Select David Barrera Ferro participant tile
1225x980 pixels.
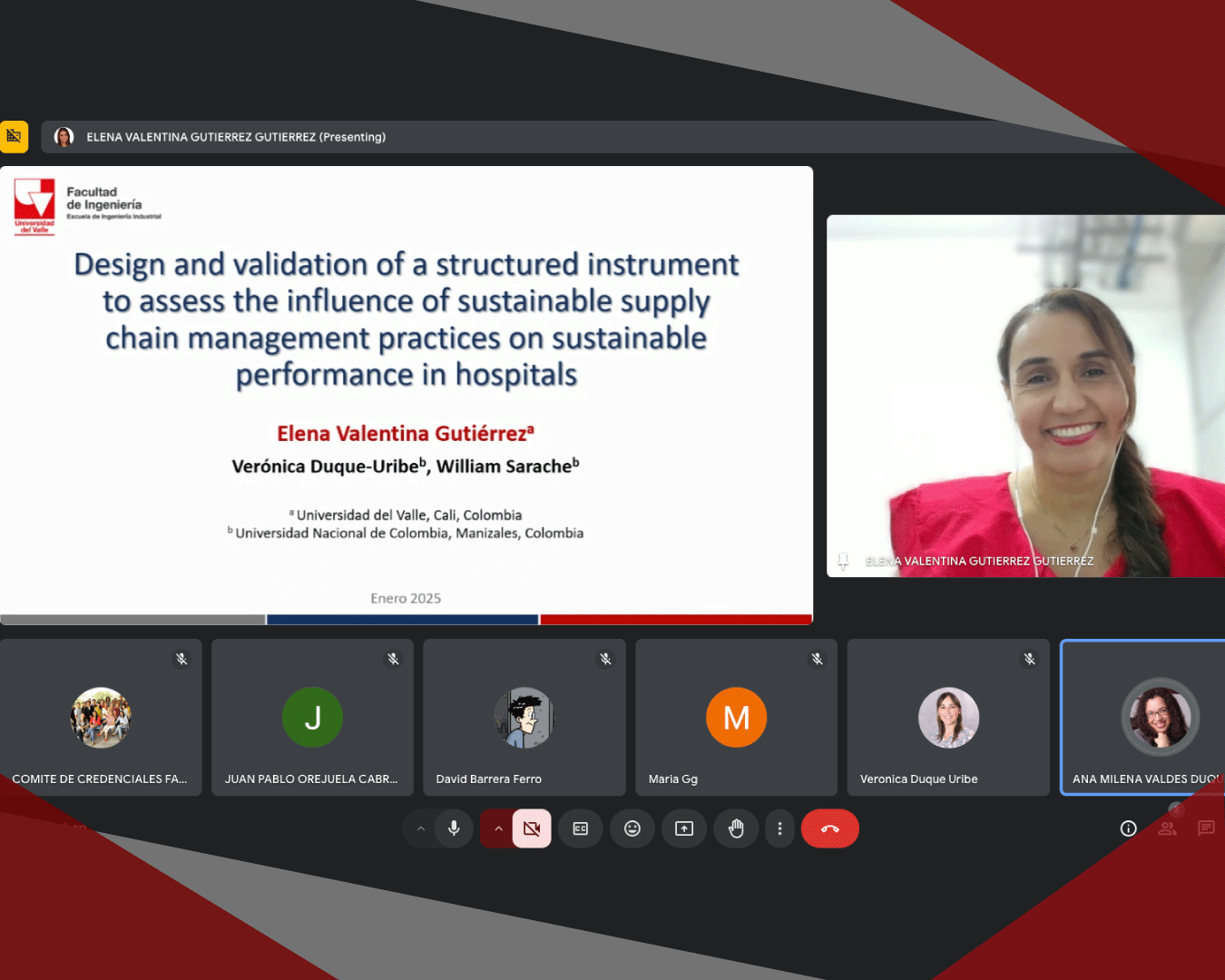524,718
